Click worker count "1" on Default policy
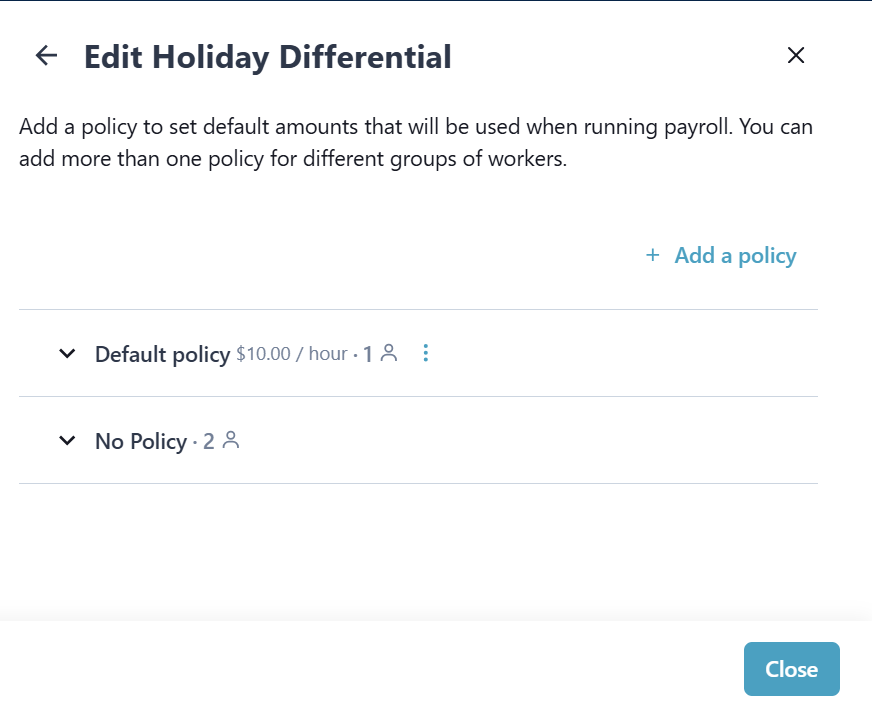Viewport: 872px width, 709px height. 367,354
